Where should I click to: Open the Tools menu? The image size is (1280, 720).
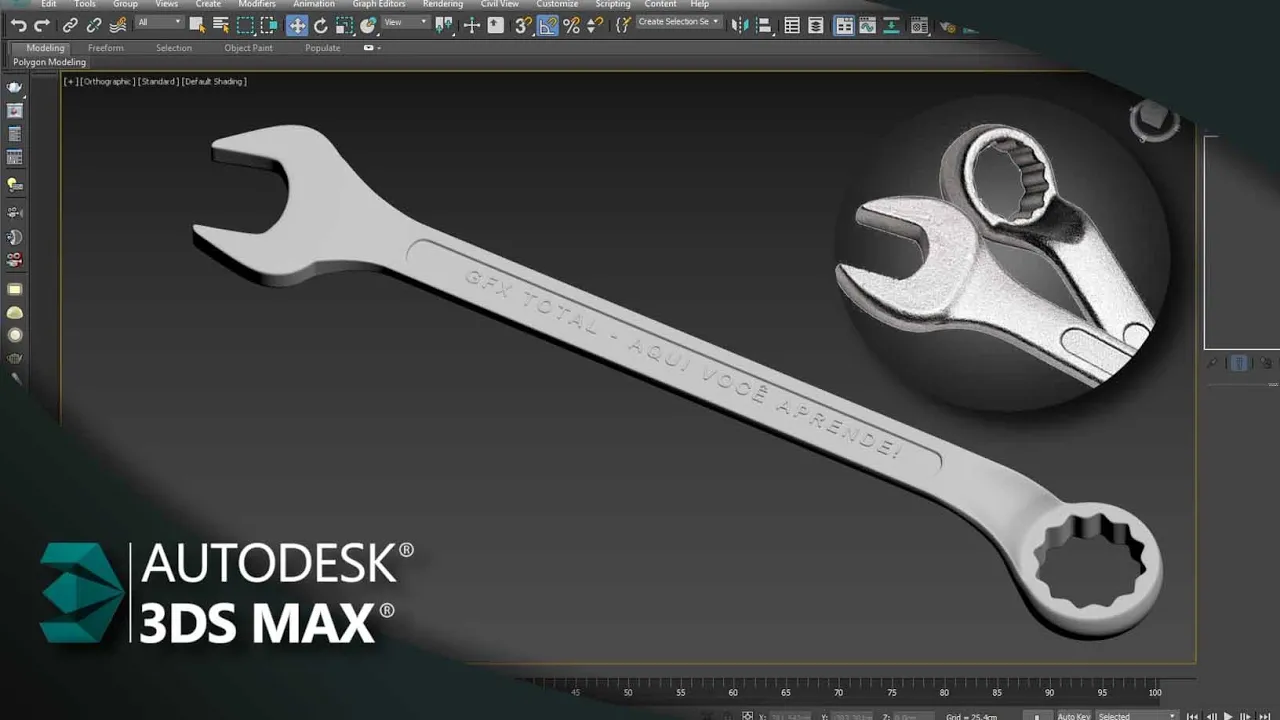[85, 4]
